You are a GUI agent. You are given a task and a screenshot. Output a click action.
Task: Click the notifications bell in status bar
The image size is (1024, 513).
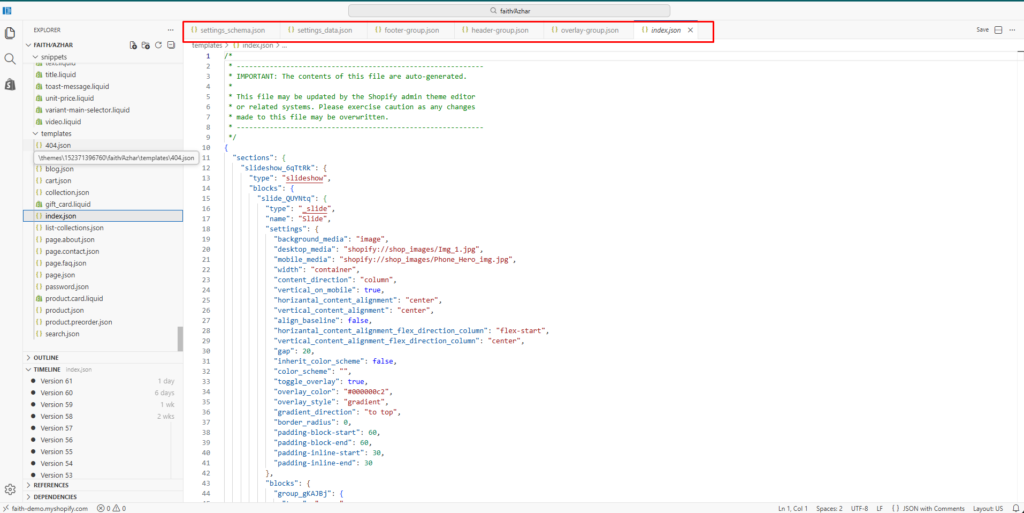click(x=1016, y=508)
